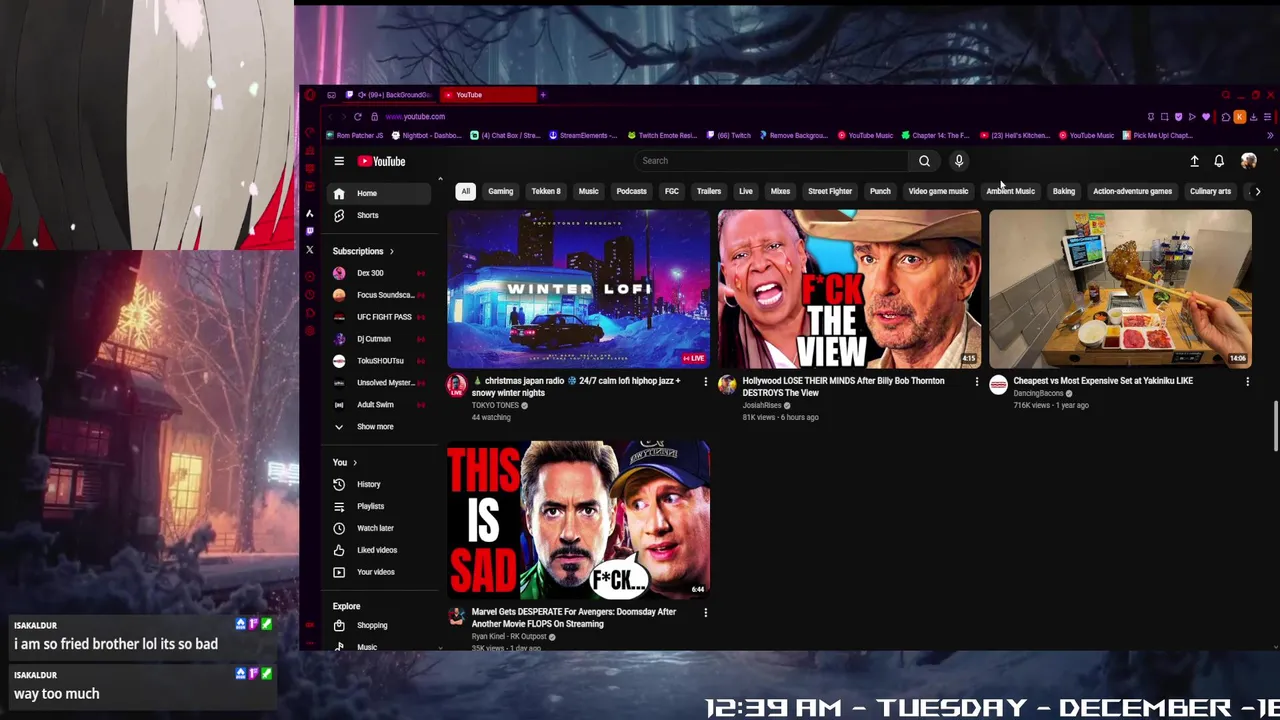This screenshot has height=720, width=1280.
Task: Select the All filter chip
Action: 465,191
